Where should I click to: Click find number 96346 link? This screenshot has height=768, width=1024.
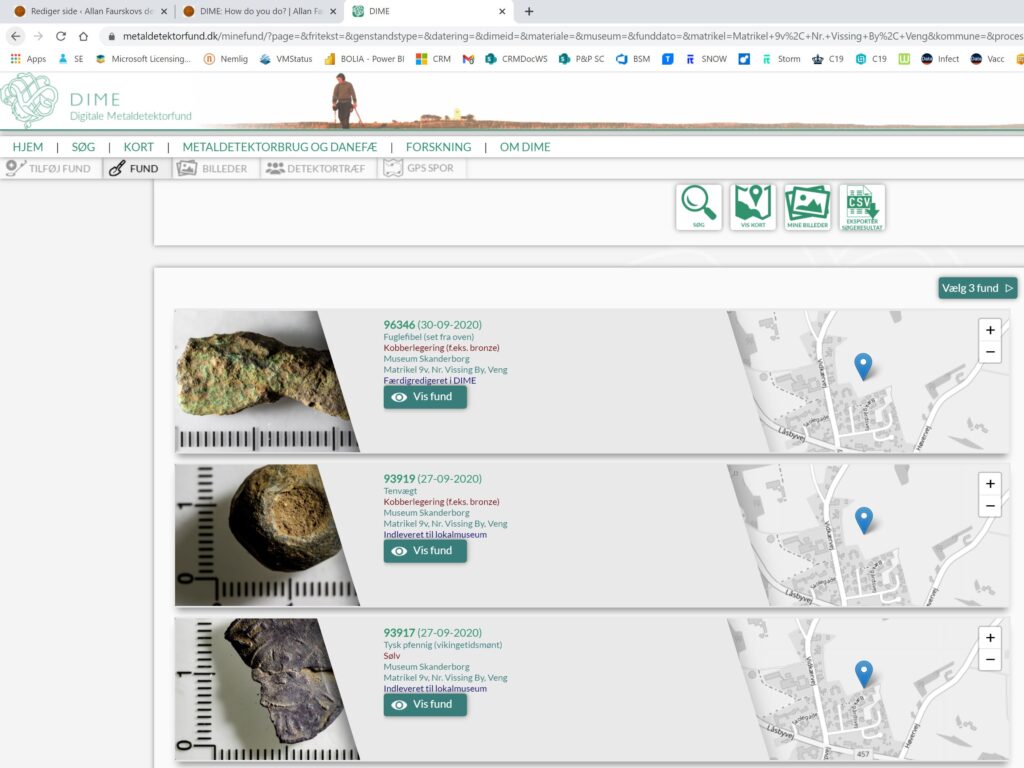(399, 325)
